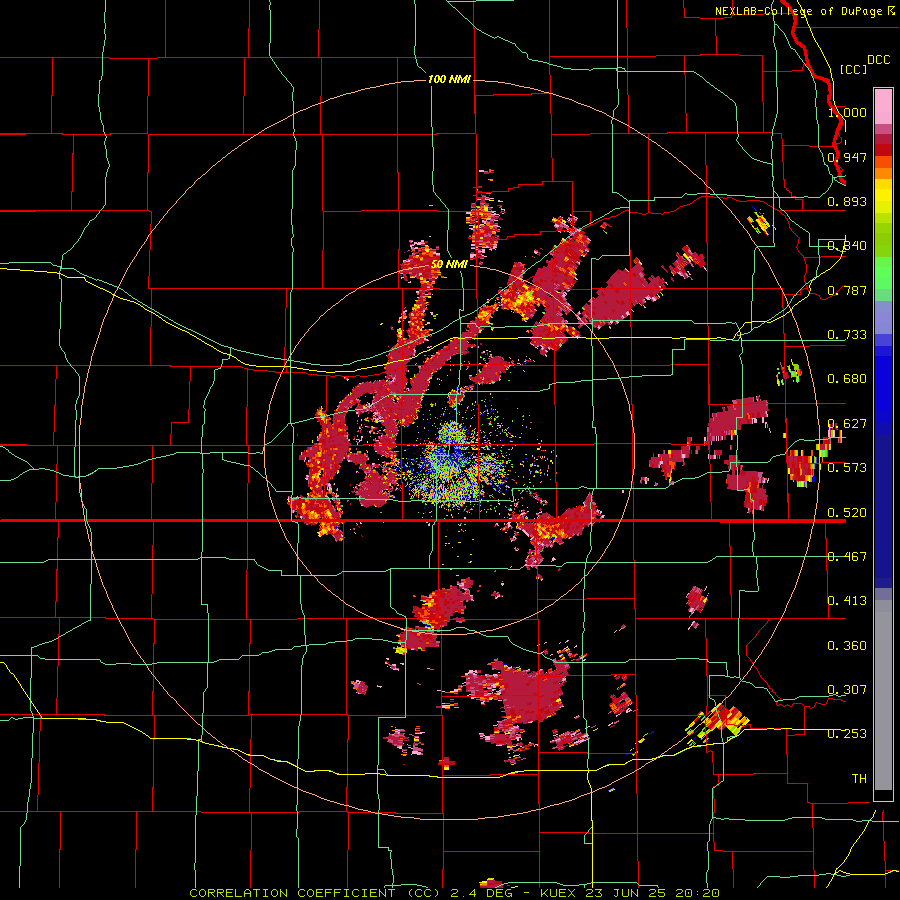The width and height of the screenshot is (900, 900).
Task: Click the 100 NMI range ring label
Action: [449, 79]
